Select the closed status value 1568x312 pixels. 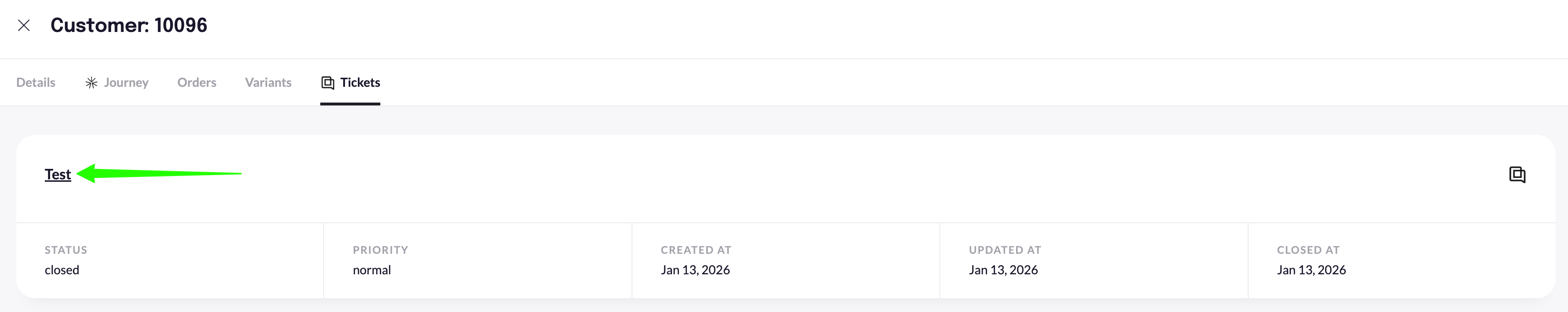(x=62, y=270)
